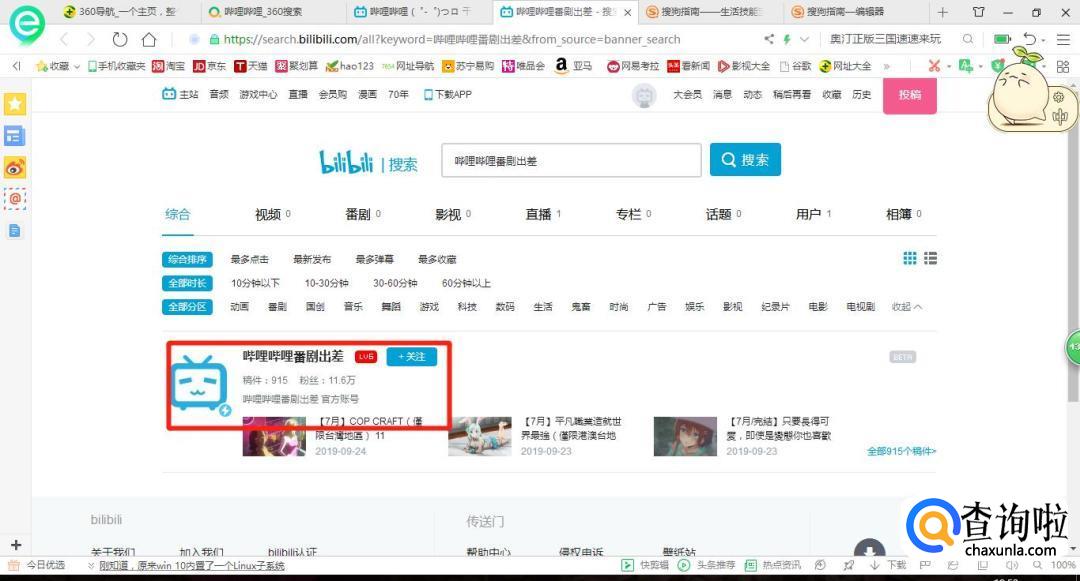Filter duration 10分钟以下
Image resolution: width=1080 pixels, height=581 pixels.
click(x=256, y=283)
